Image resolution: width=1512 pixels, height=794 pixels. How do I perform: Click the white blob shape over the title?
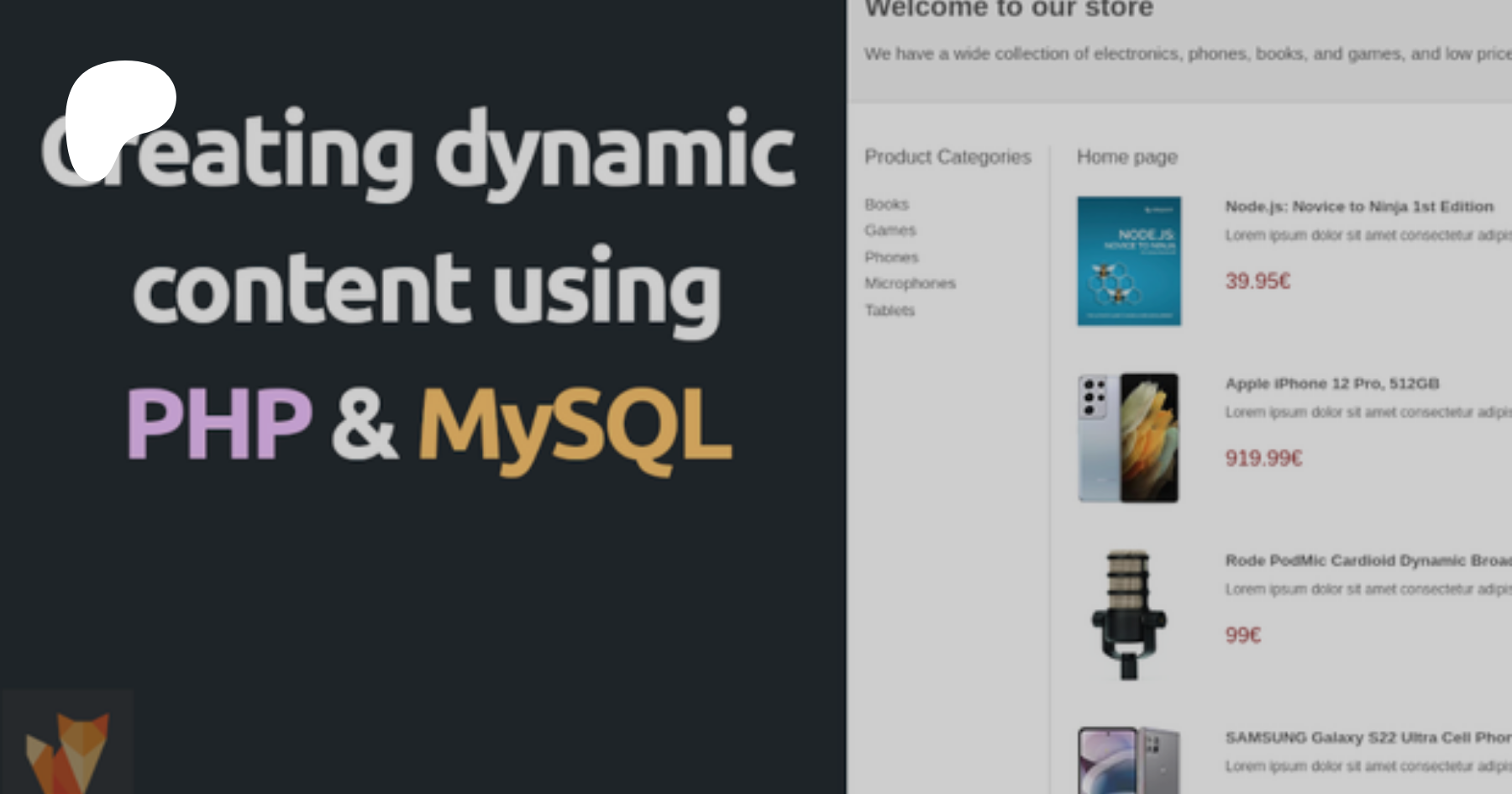coord(118,113)
